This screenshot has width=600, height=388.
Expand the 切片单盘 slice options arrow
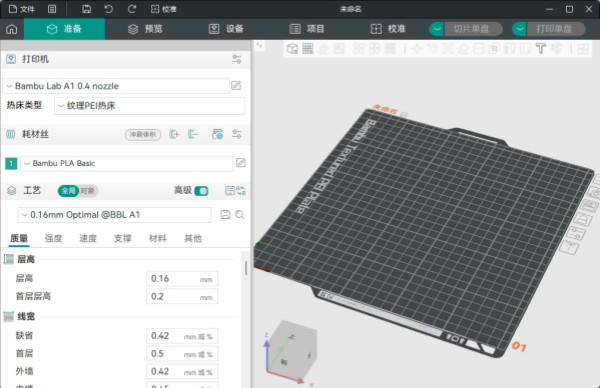pyautogui.click(x=437, y=29)
